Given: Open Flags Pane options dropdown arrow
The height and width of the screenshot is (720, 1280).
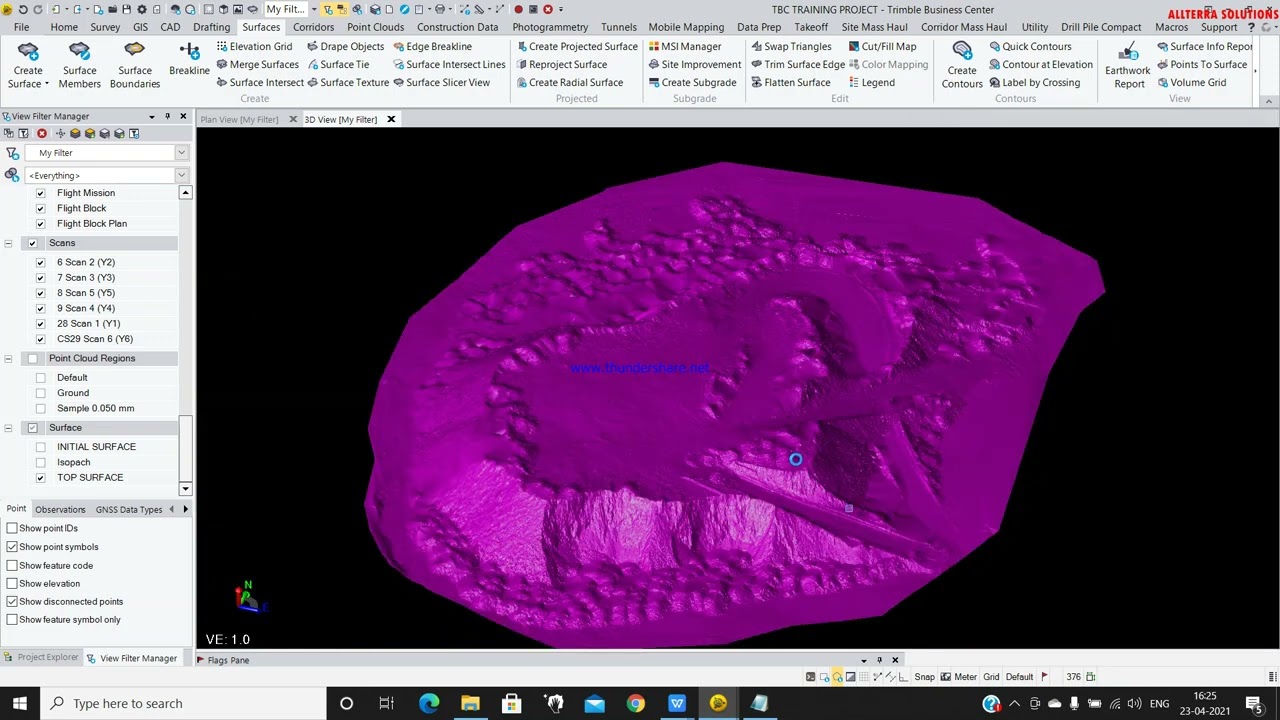Looking at the screenshot, I should point(864,660).
